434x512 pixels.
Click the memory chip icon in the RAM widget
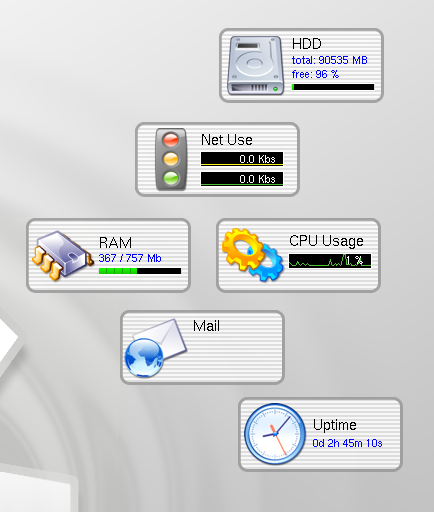(x=62, y=255)
